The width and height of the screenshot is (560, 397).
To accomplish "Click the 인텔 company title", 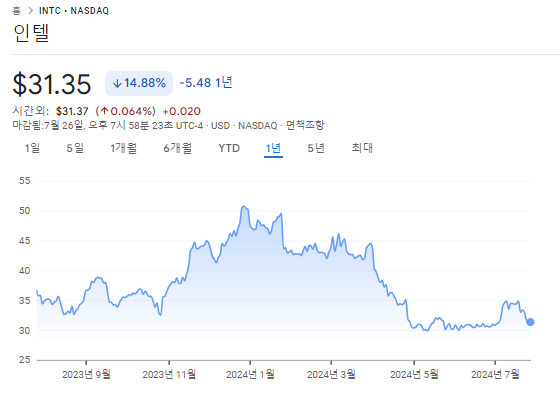I will [31, 33].
